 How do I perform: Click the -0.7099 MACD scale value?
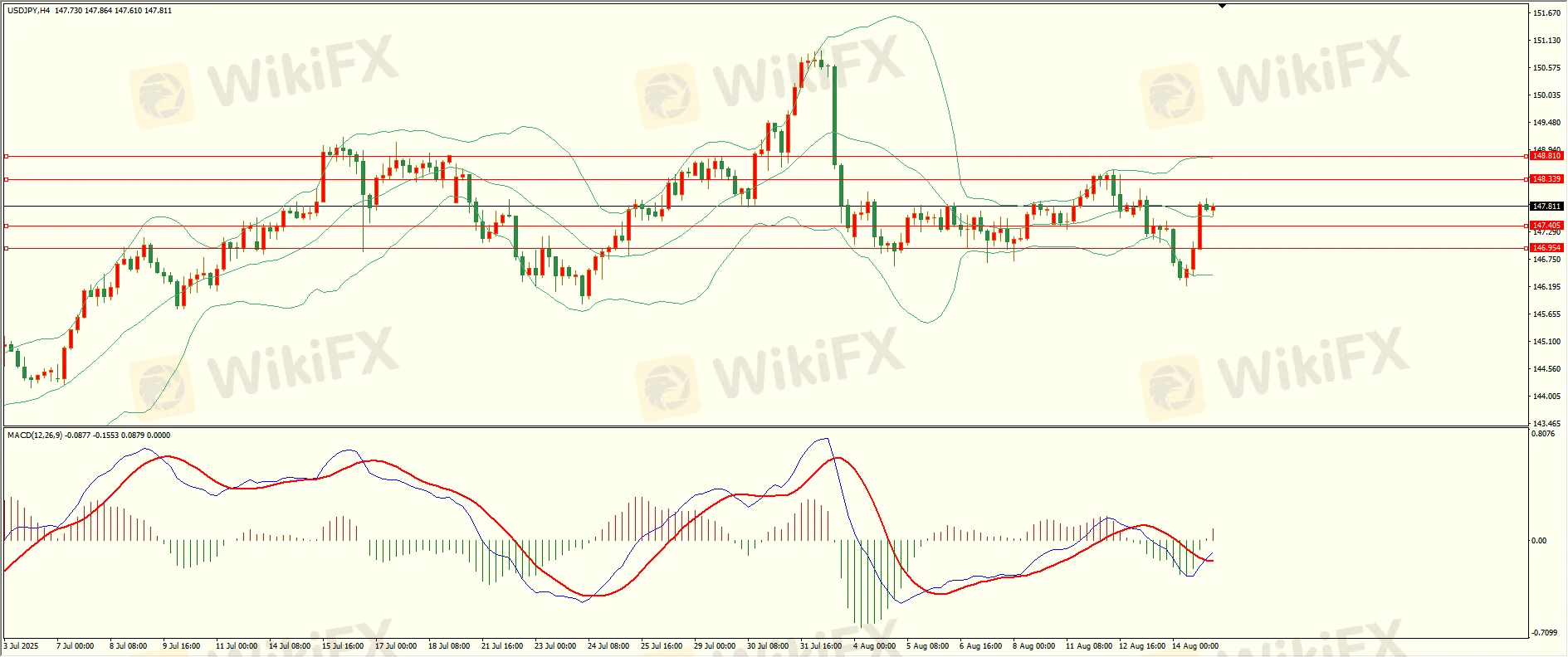click(1545, 633)
